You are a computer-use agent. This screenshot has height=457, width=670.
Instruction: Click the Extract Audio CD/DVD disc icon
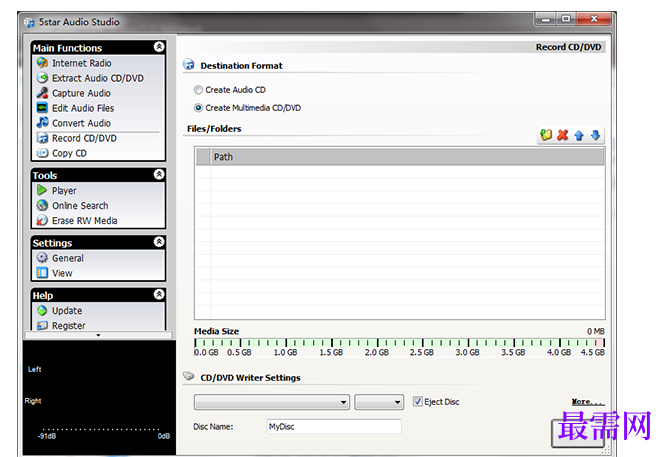point(42,78)
